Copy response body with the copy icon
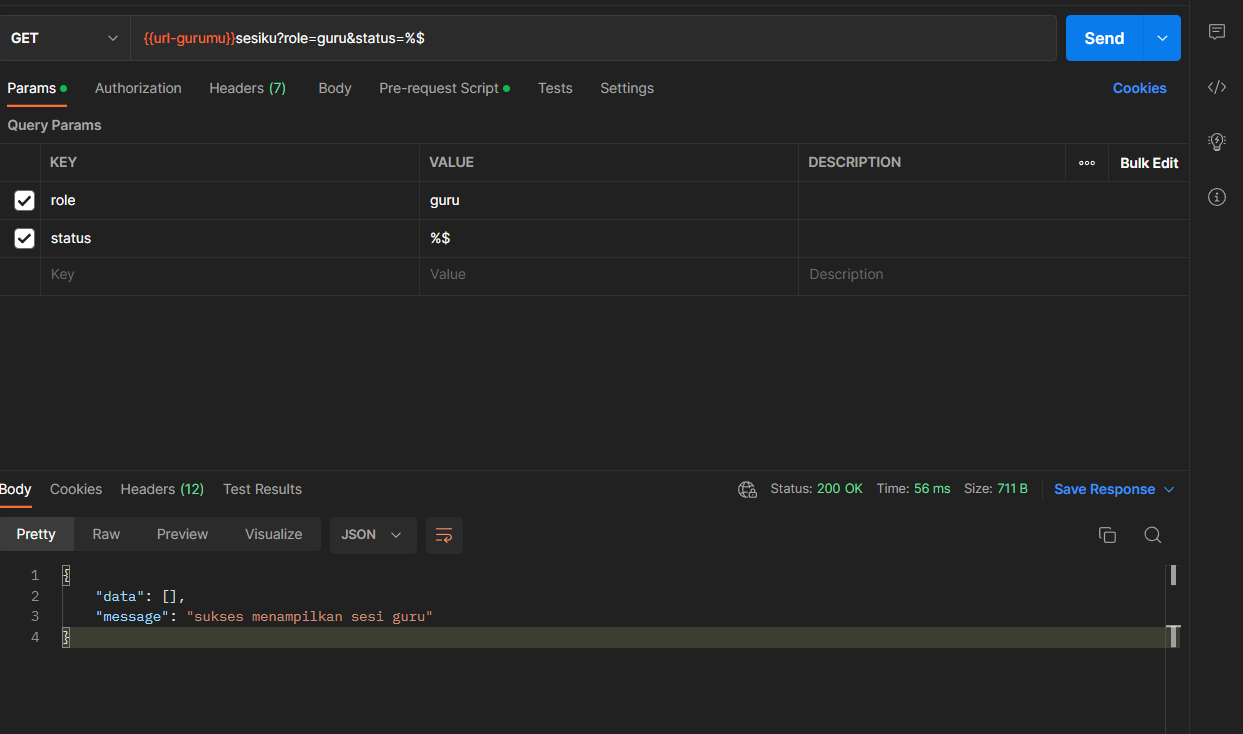1243x734 pixels. pyautogui.click(x=1107, y=535)
